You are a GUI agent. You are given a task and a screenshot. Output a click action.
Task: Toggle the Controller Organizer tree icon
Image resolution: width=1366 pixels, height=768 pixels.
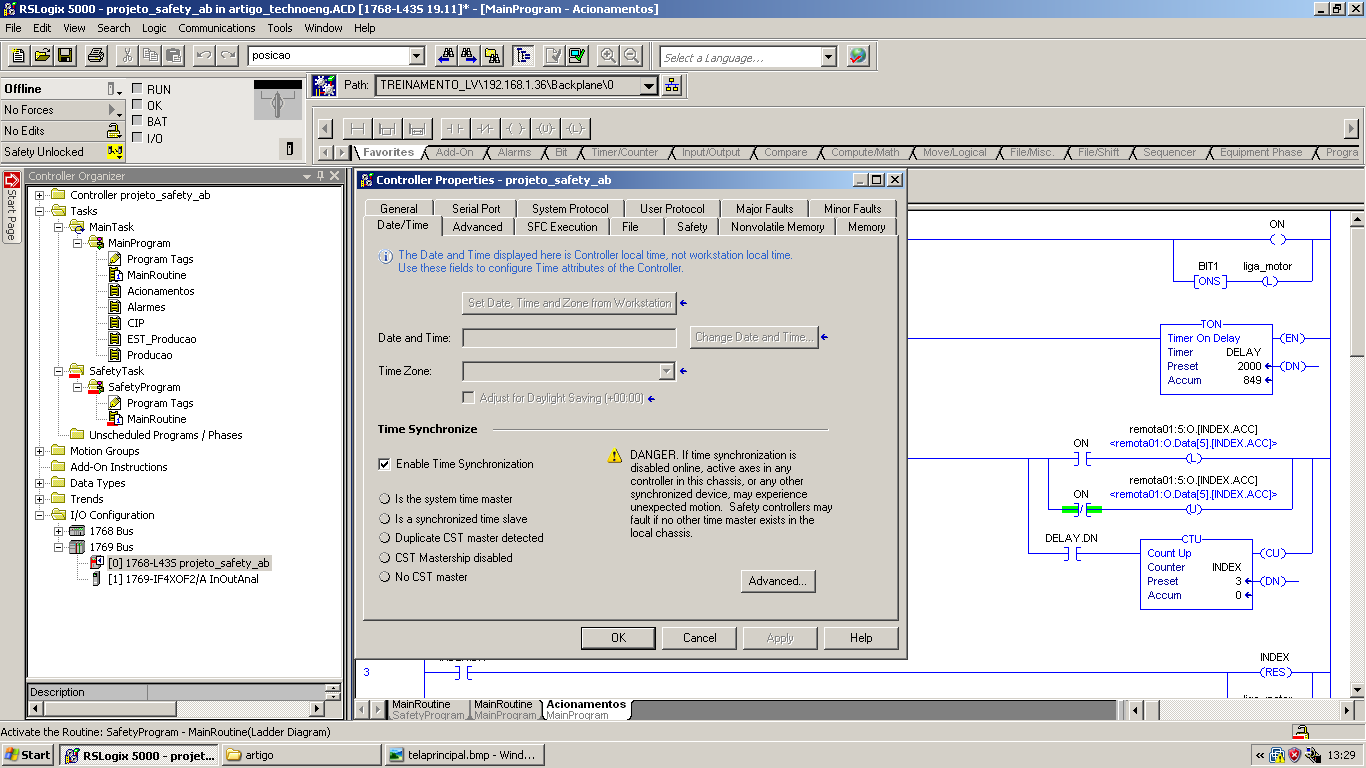[x=523, y=56]
